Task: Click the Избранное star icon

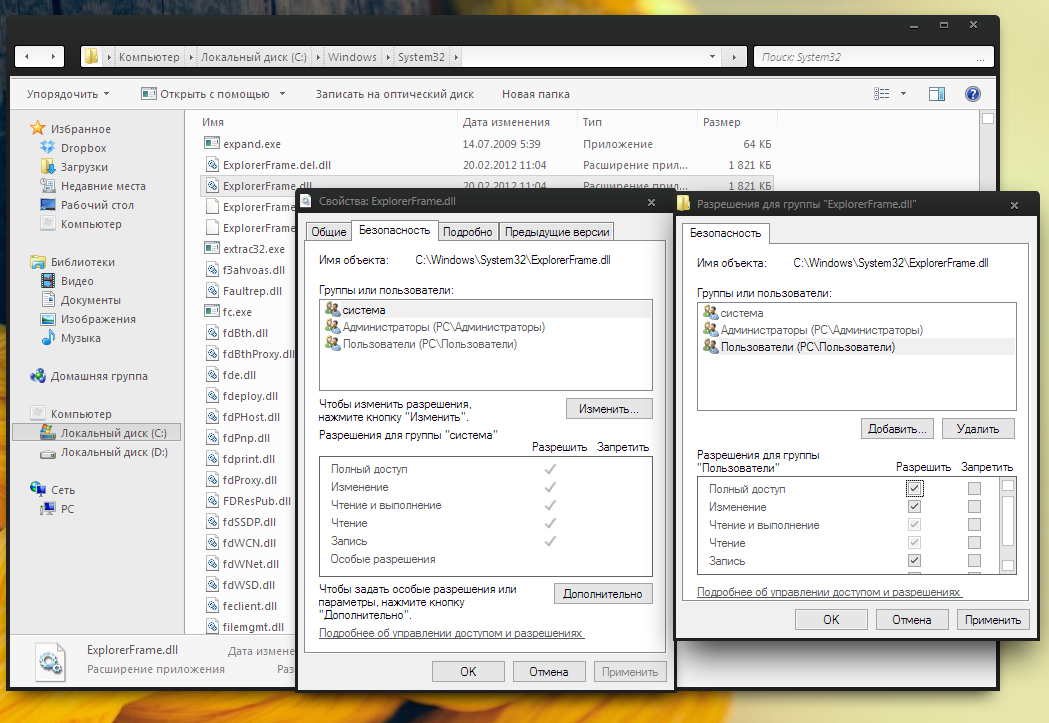Action: (x=37, y=128)
